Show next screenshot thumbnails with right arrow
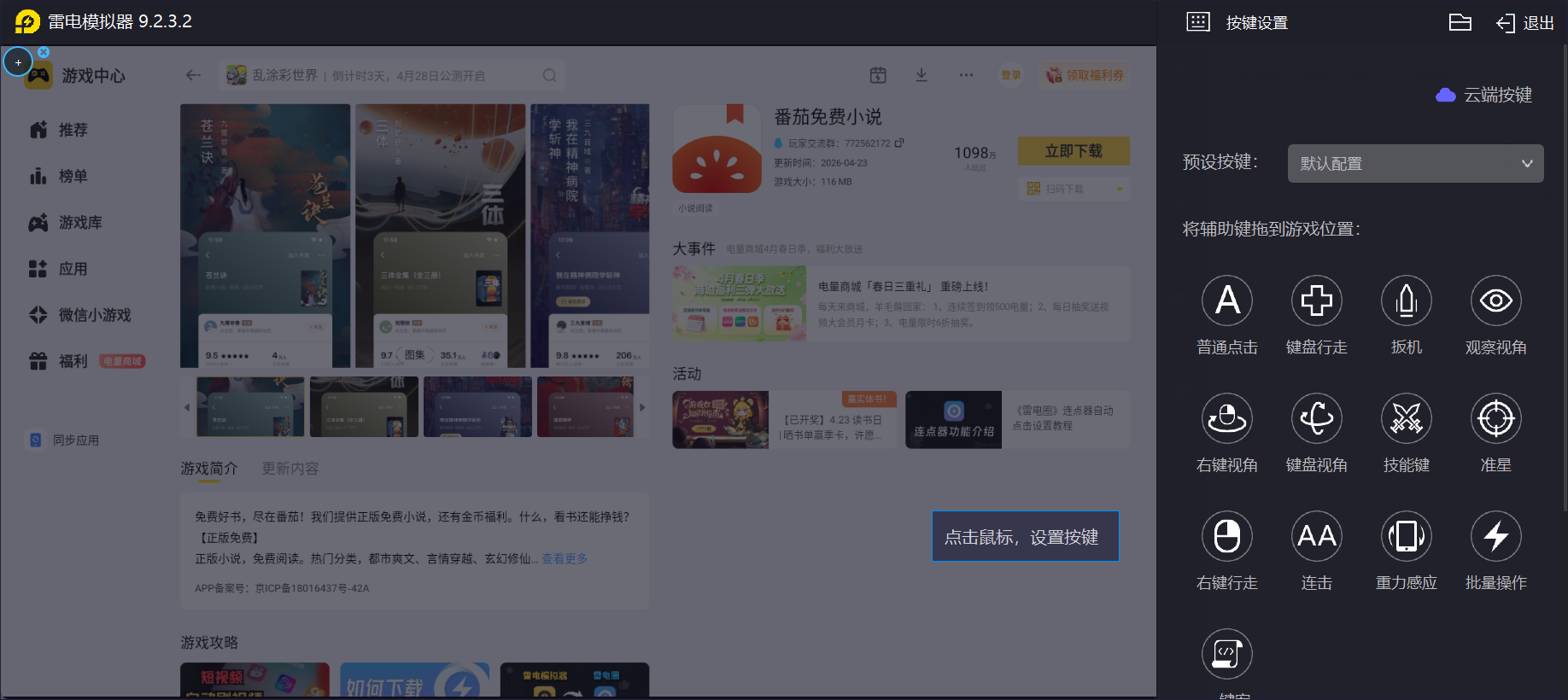 642,407
